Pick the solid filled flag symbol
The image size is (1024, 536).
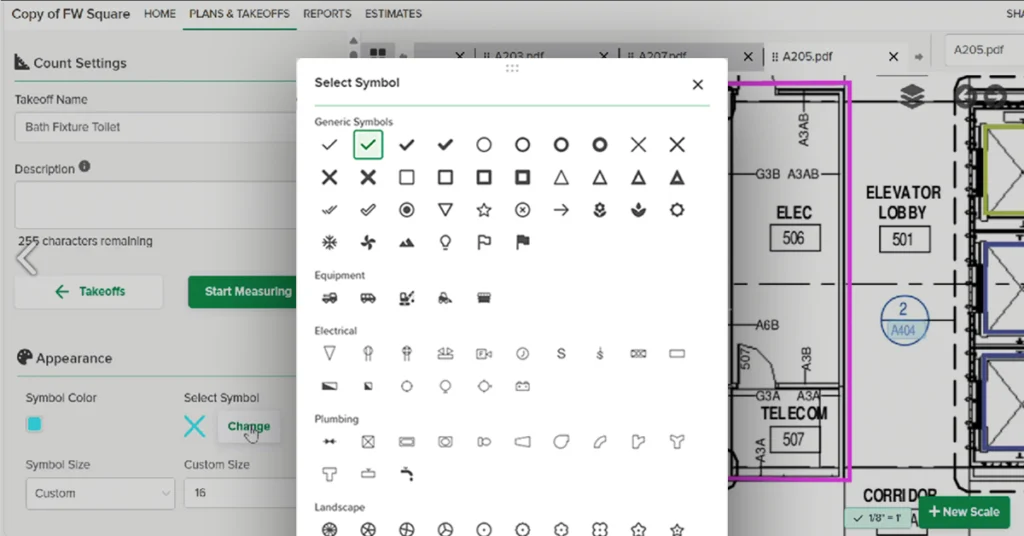coord(522,243)
